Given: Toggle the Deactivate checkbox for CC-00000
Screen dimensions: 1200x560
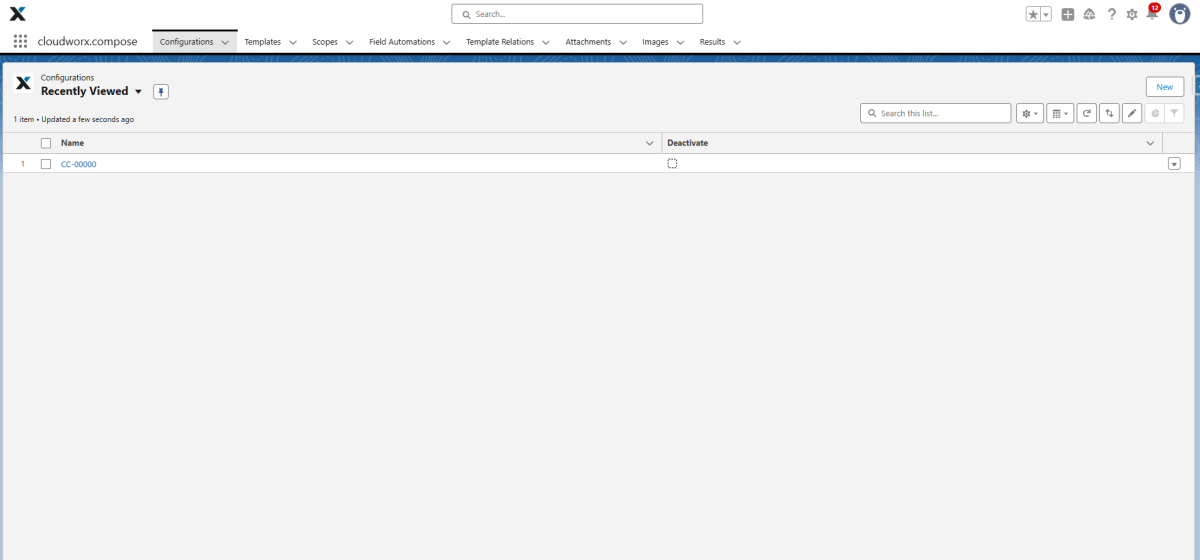Looking at the screenshot, I should coord(672,164).
